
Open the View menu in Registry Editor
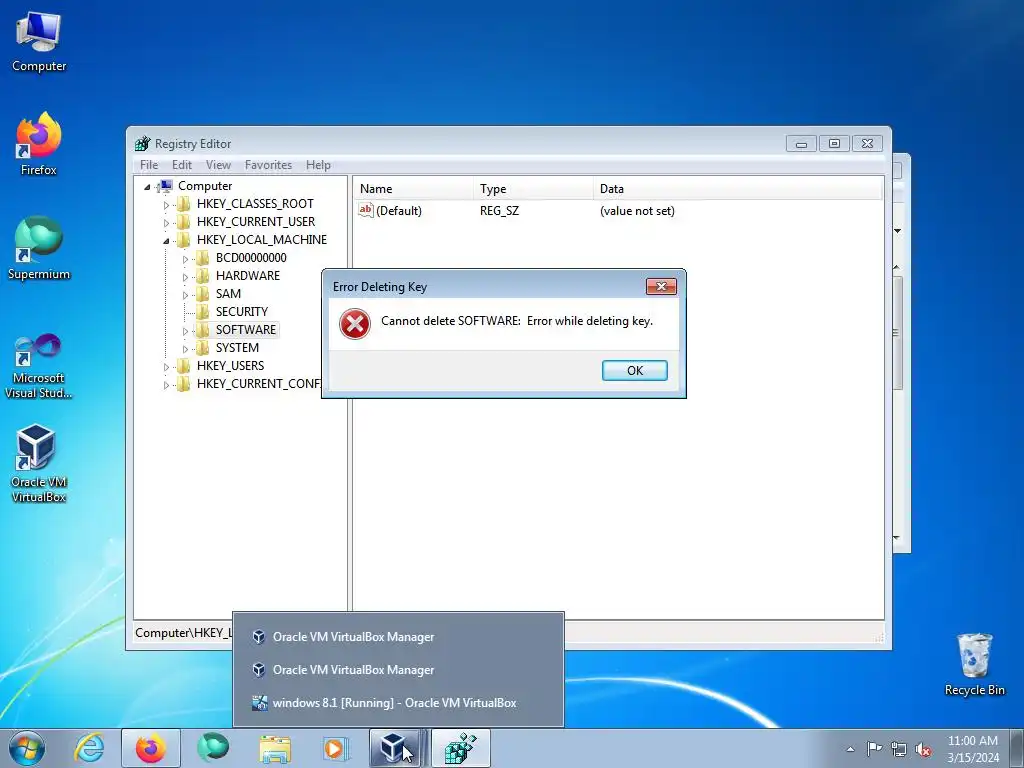point(218,165)
